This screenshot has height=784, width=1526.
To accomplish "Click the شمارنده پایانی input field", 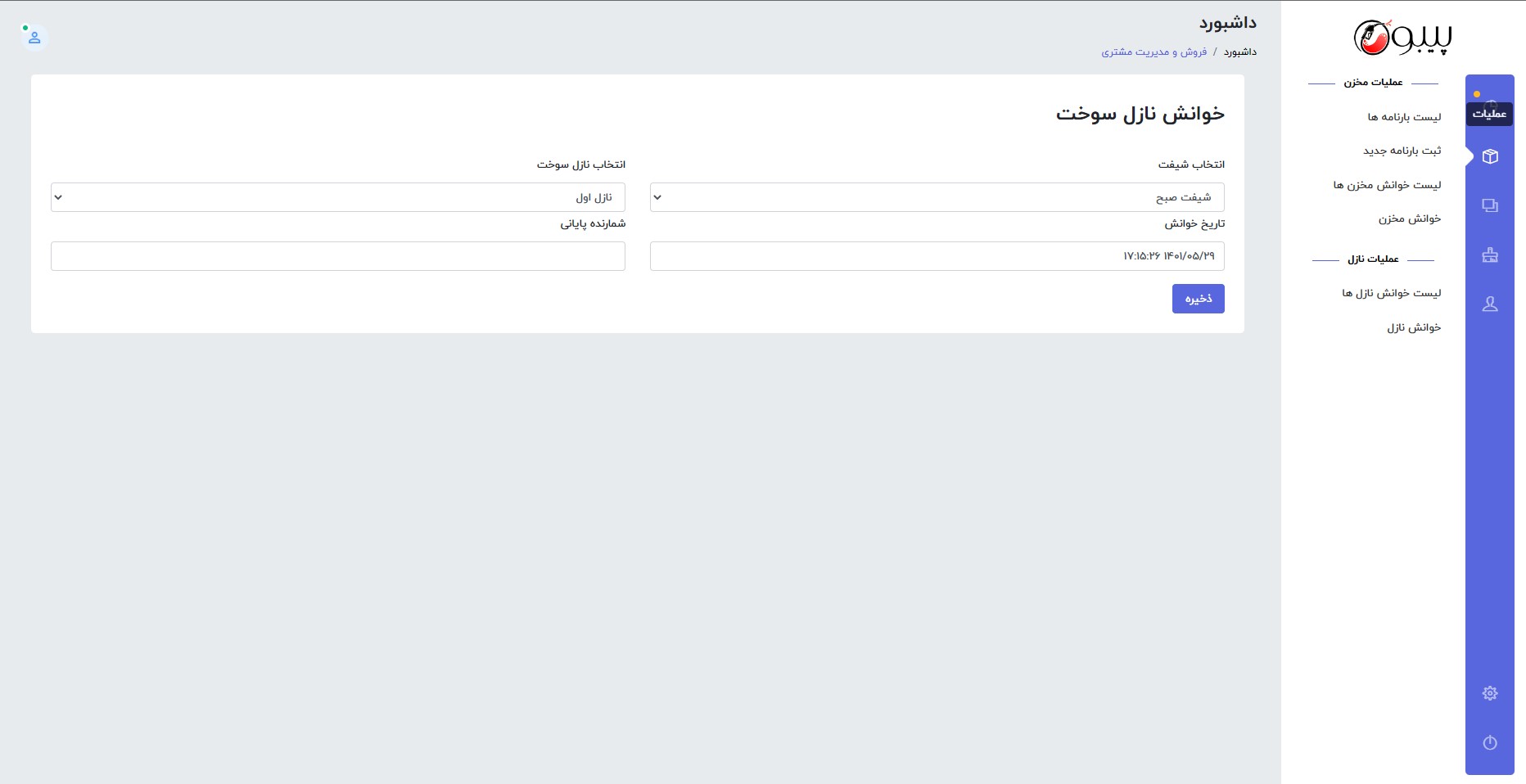I will tap(337, 256).
